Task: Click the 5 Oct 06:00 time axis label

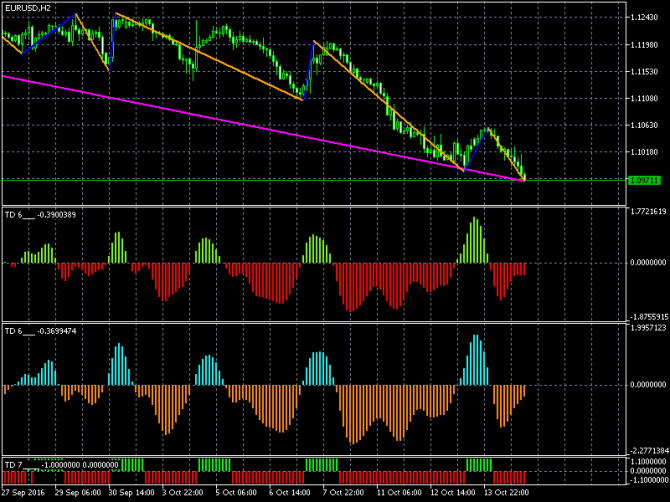Action: pyautogui.click(x=236, y=492)
